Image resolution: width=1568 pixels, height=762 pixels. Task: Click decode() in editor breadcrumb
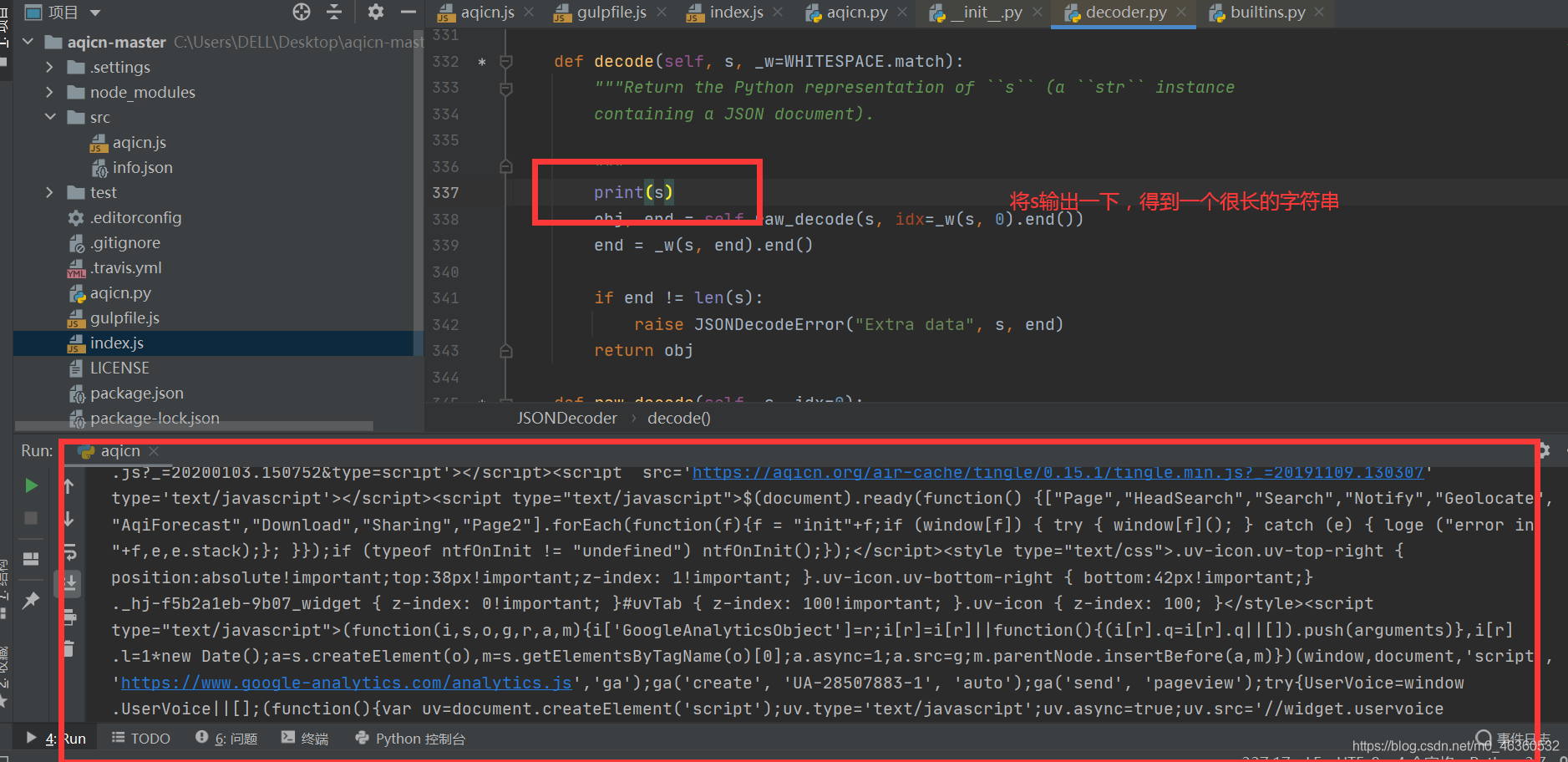coord(678,418)
